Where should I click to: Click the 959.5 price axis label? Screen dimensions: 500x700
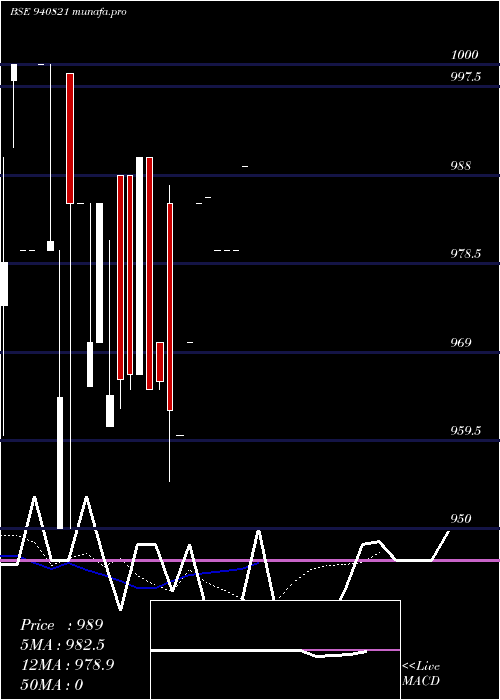tap(466, 431)
